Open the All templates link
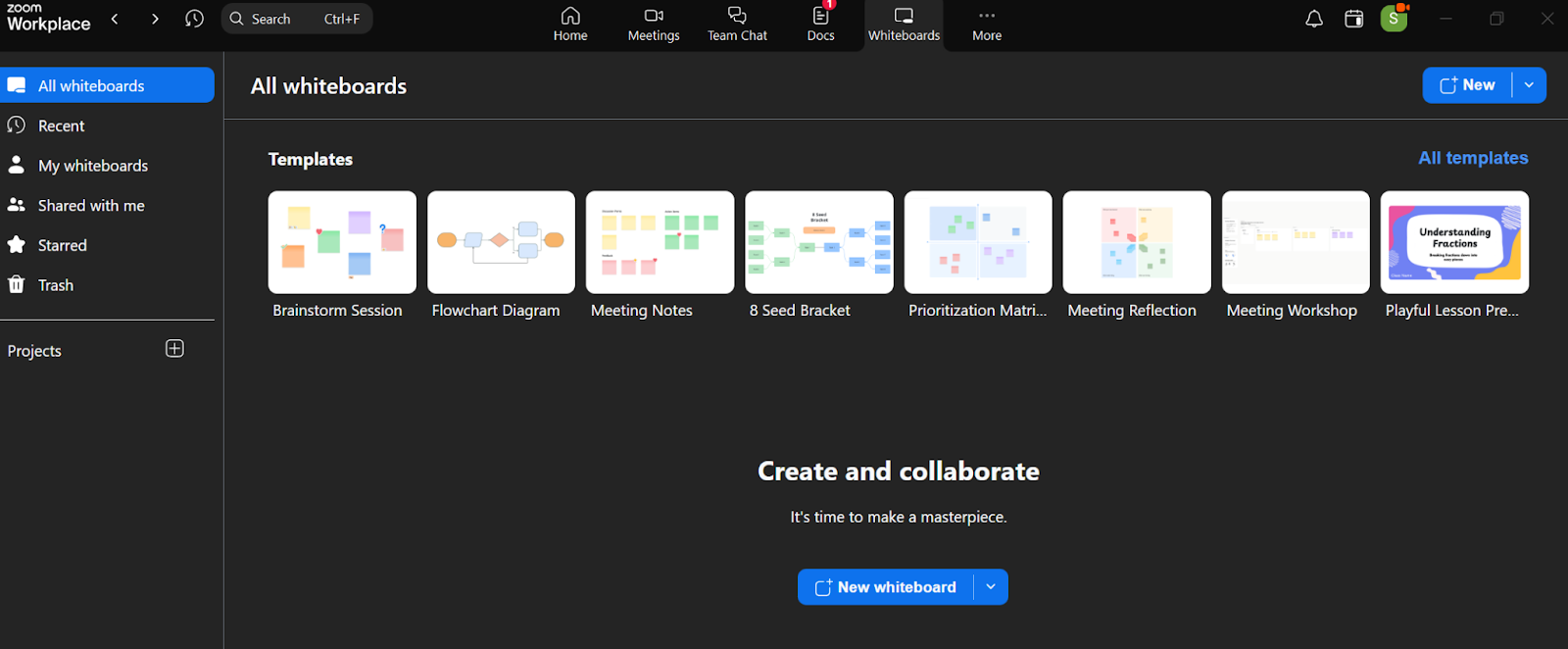This screenshot has height=649, width=1568. (1473, 158)
